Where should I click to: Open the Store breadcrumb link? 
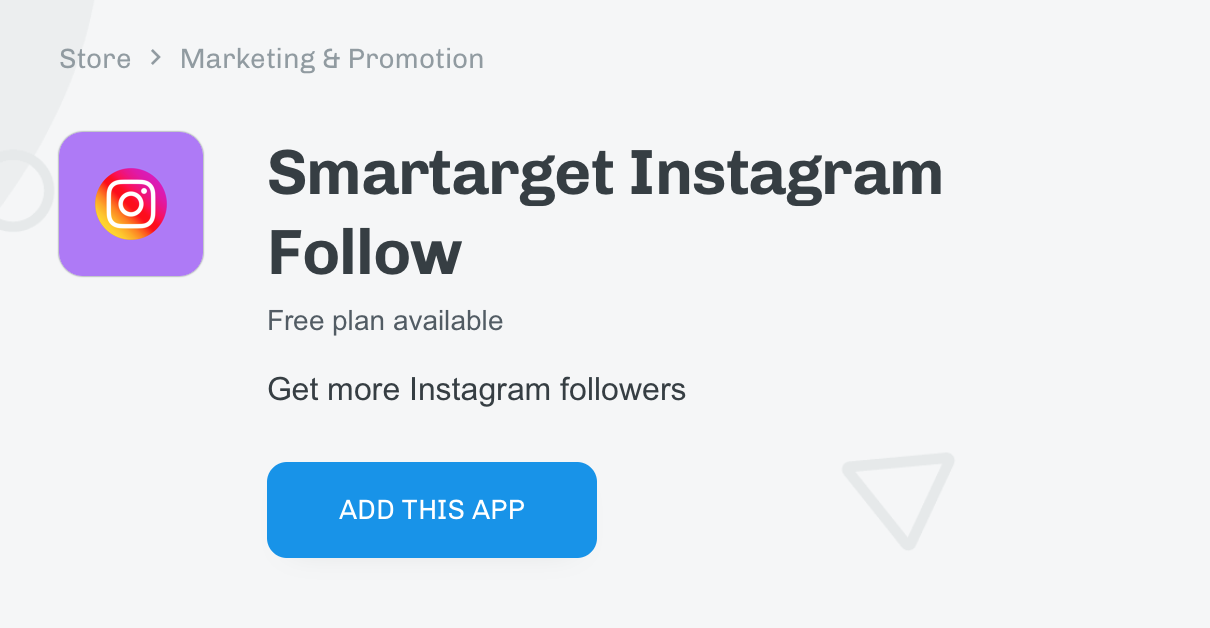coord(95,59)
